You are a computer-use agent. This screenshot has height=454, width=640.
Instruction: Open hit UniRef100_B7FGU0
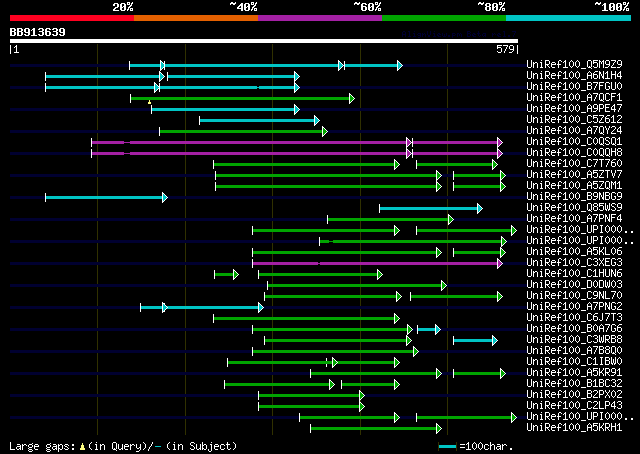574,86
